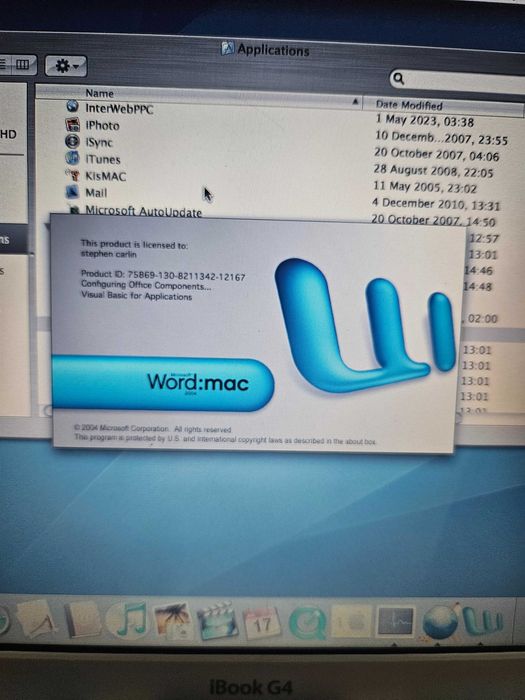The width and height of the screenshot is (525, 700).
Task: Open Address Book from the Dock
Action: [83, 619]
